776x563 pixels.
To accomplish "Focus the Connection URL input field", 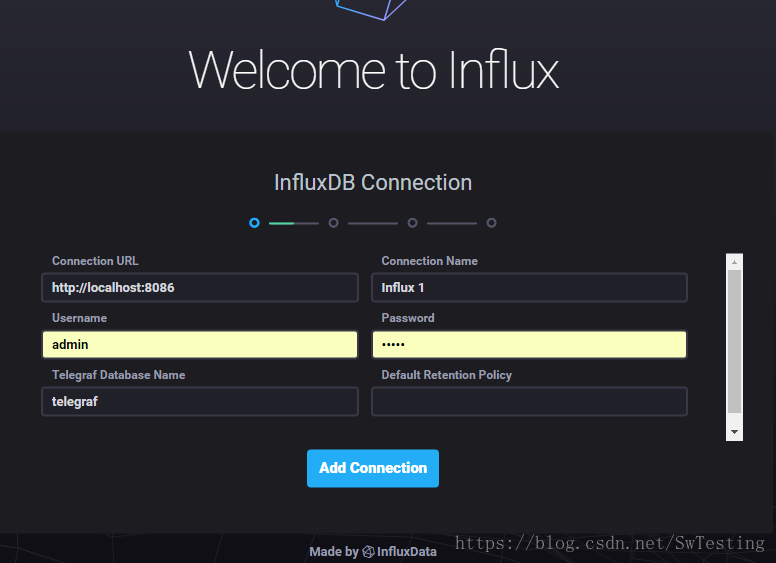I will click(200, 287).
